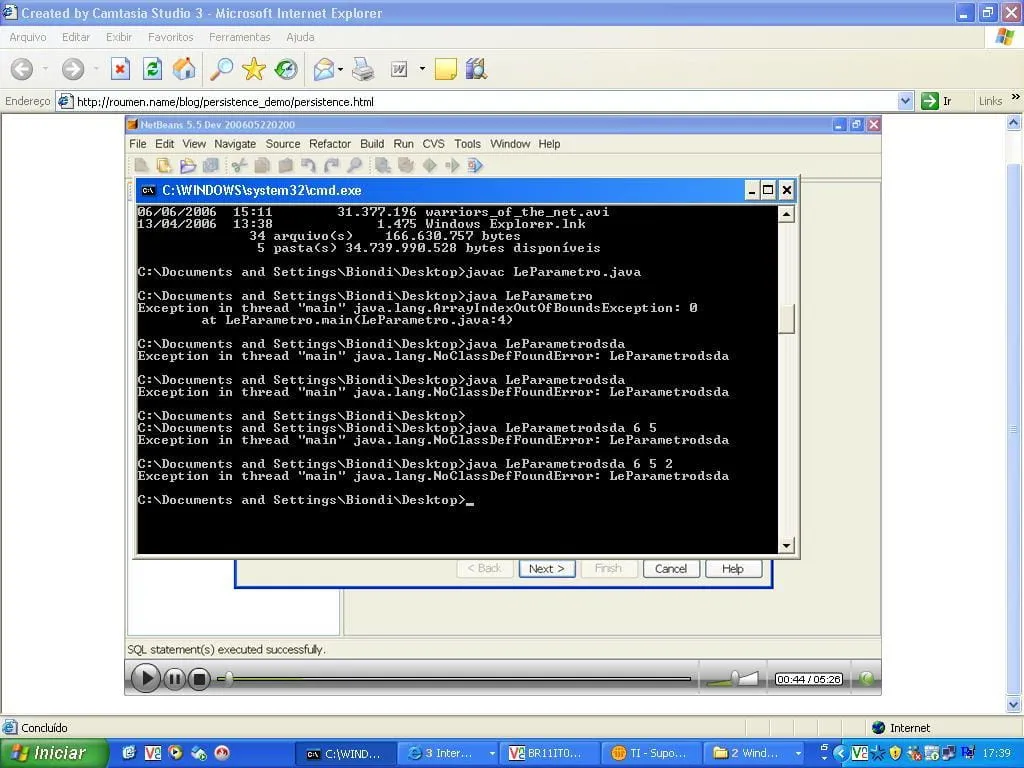Viewport: 1024px width, 768px height.
Task: Click NetBeans Cut scissors icon
Action: [238, 166]
